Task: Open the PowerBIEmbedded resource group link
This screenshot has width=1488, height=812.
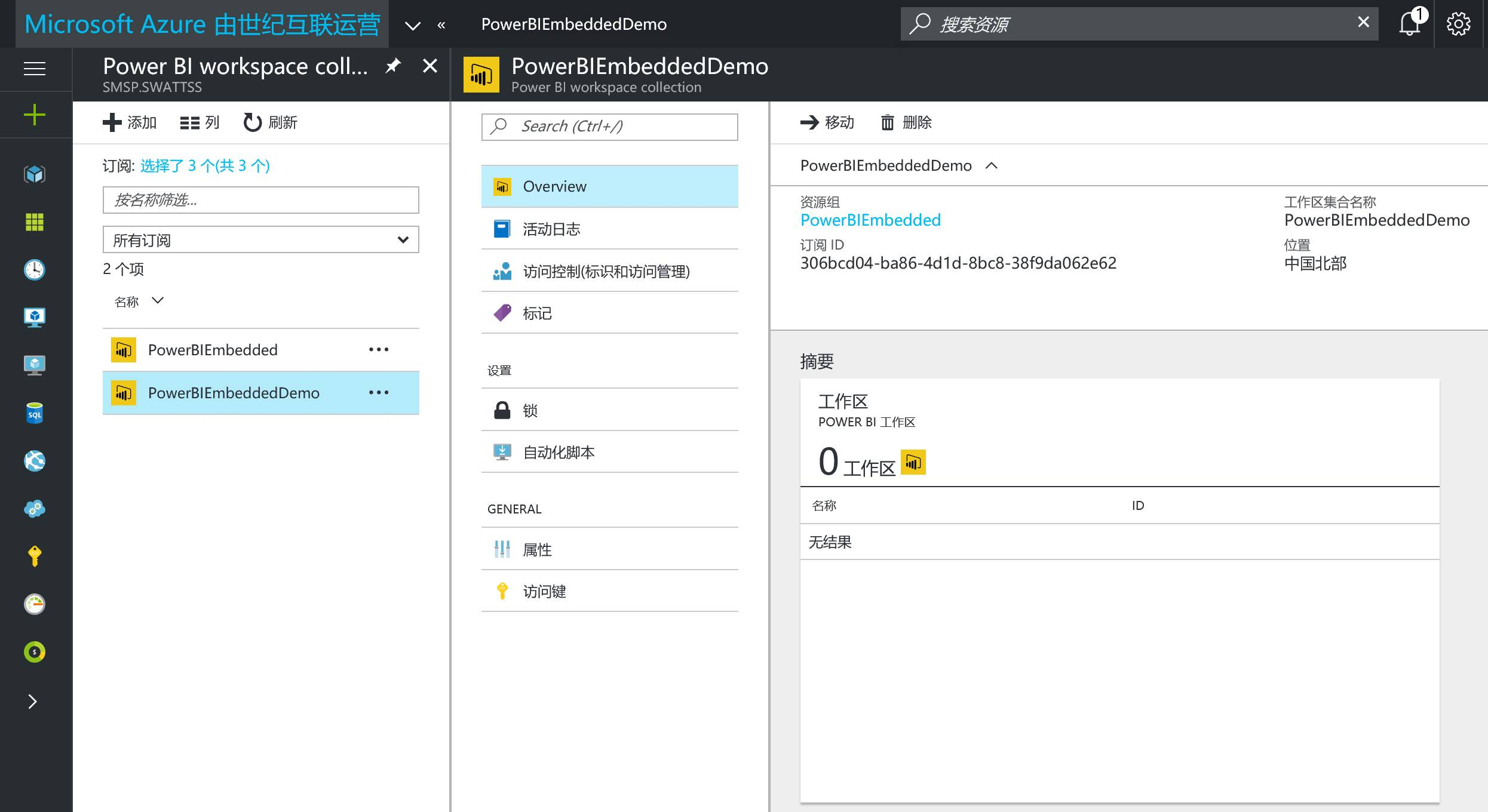Action: [x=870, y=220]
